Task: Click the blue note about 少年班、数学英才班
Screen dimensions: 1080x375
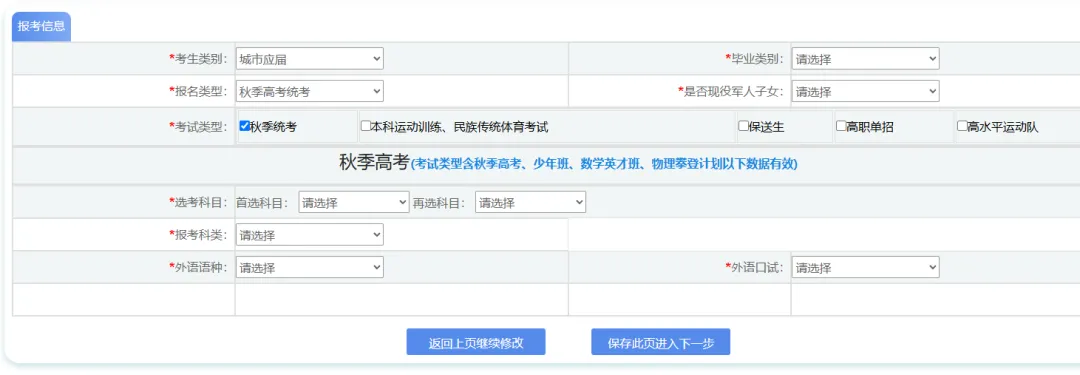Action: click(x=604, y=165)
